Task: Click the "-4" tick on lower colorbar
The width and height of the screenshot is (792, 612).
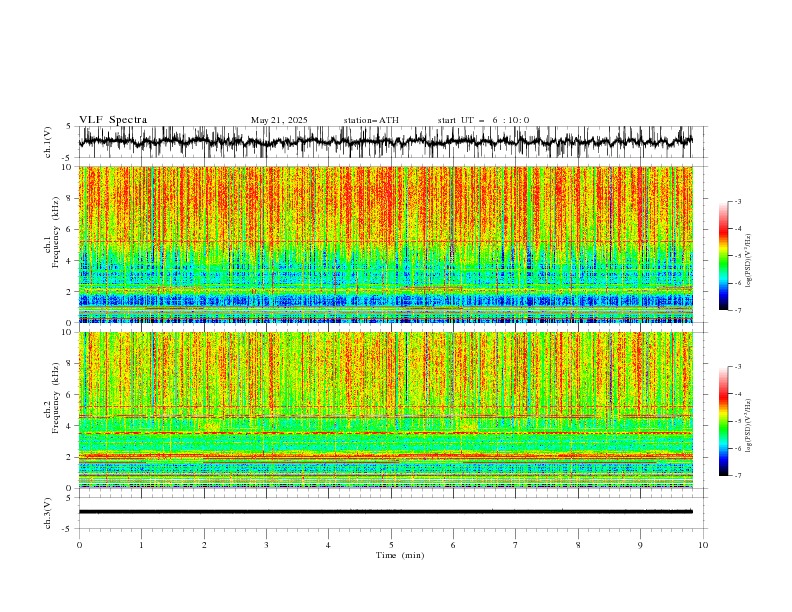Action: coord(738,394)
